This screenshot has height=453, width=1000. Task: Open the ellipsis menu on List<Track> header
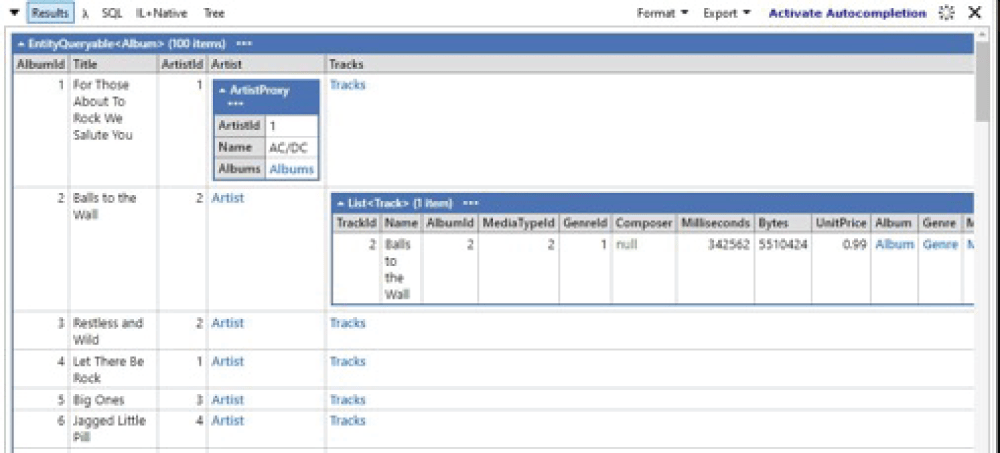471,204
